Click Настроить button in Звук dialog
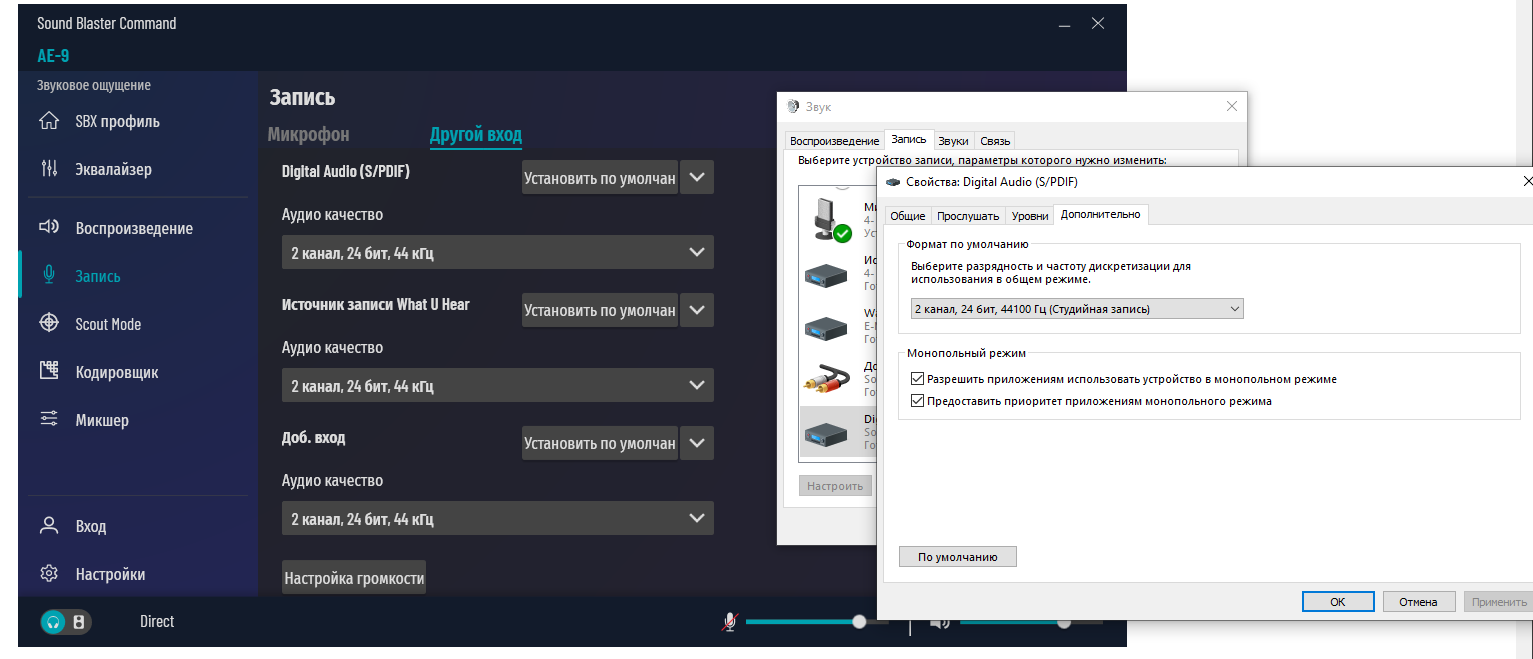 click(835, 486)
